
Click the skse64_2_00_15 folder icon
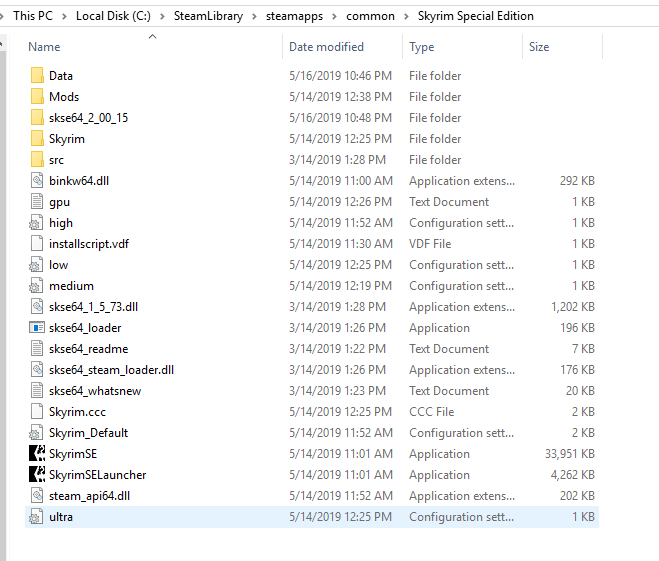[37, 118]
